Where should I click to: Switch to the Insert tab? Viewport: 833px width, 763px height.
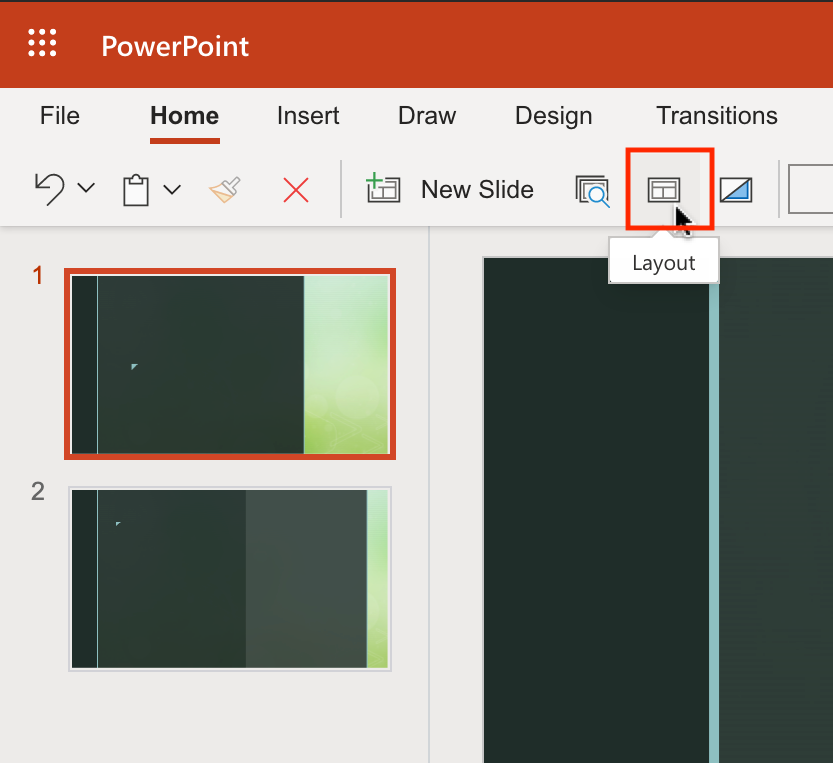point(308,116)
